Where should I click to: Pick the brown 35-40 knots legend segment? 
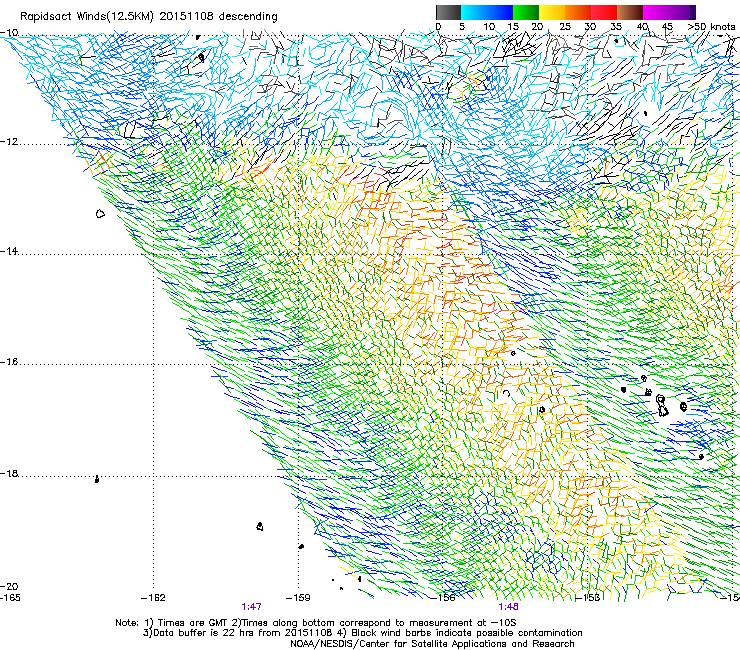point(630,12)
